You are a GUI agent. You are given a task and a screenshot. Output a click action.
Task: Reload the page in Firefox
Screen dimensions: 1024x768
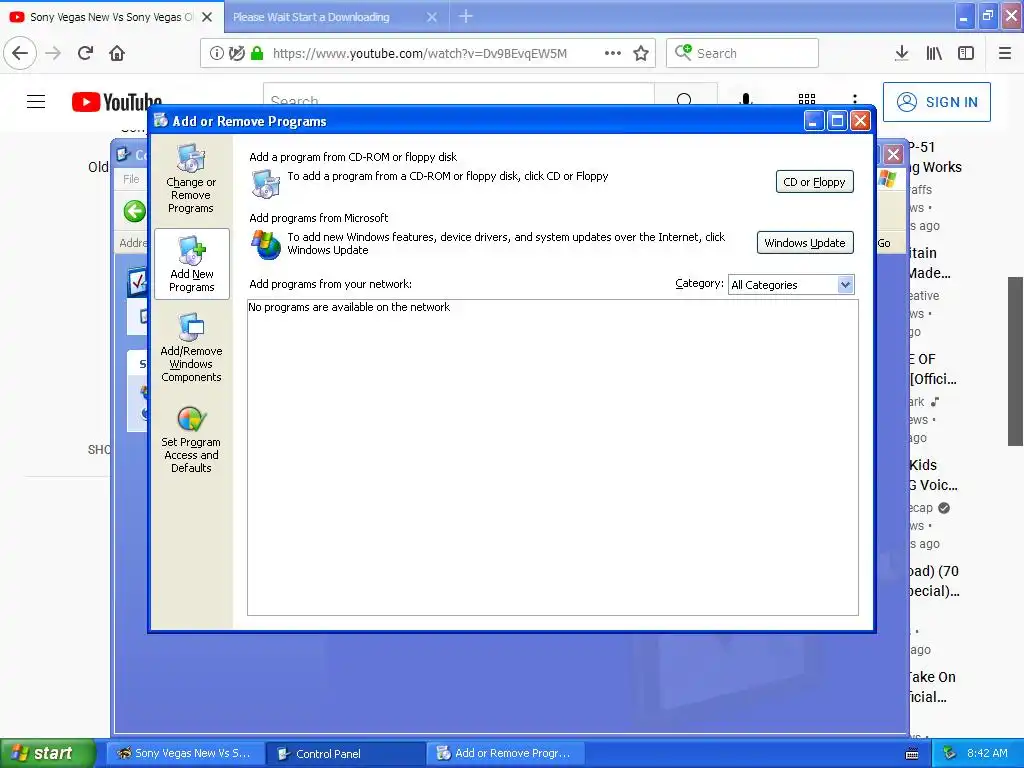point(86,53)
